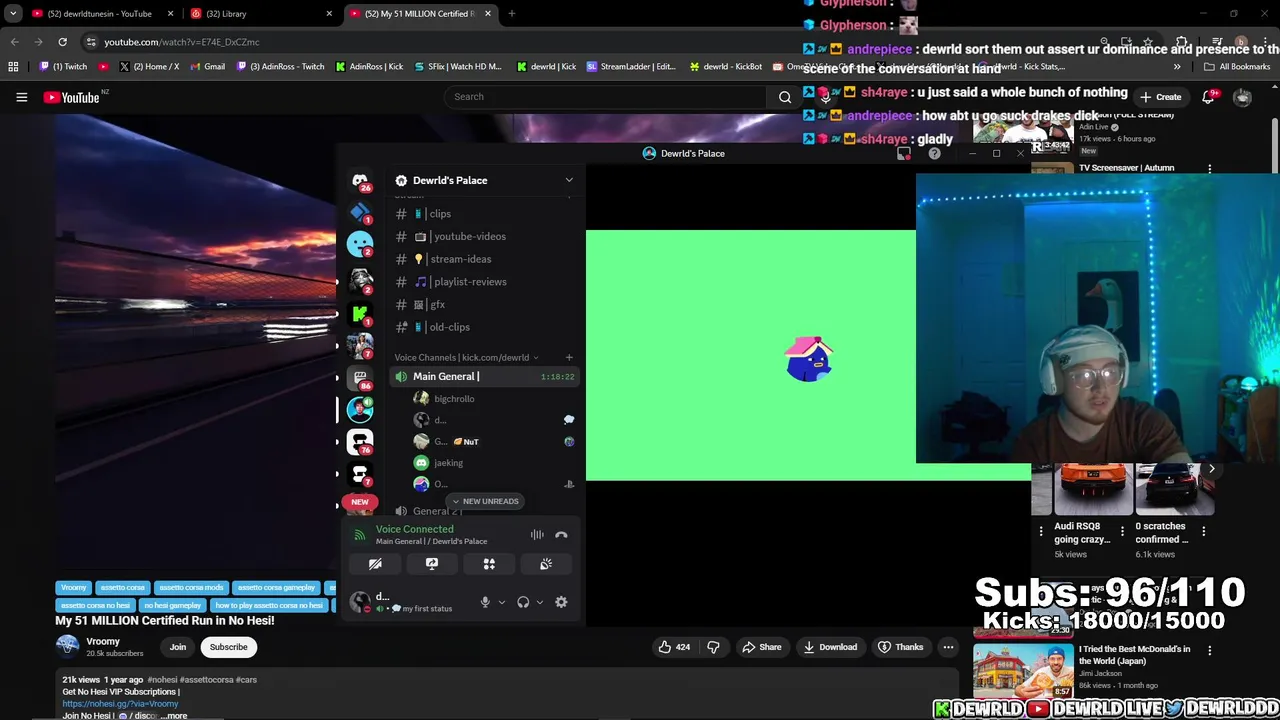This screenshot has width=1280, height=720.
Task: Expand Dewrld's Palace server menu
Action: click(569, 180)
